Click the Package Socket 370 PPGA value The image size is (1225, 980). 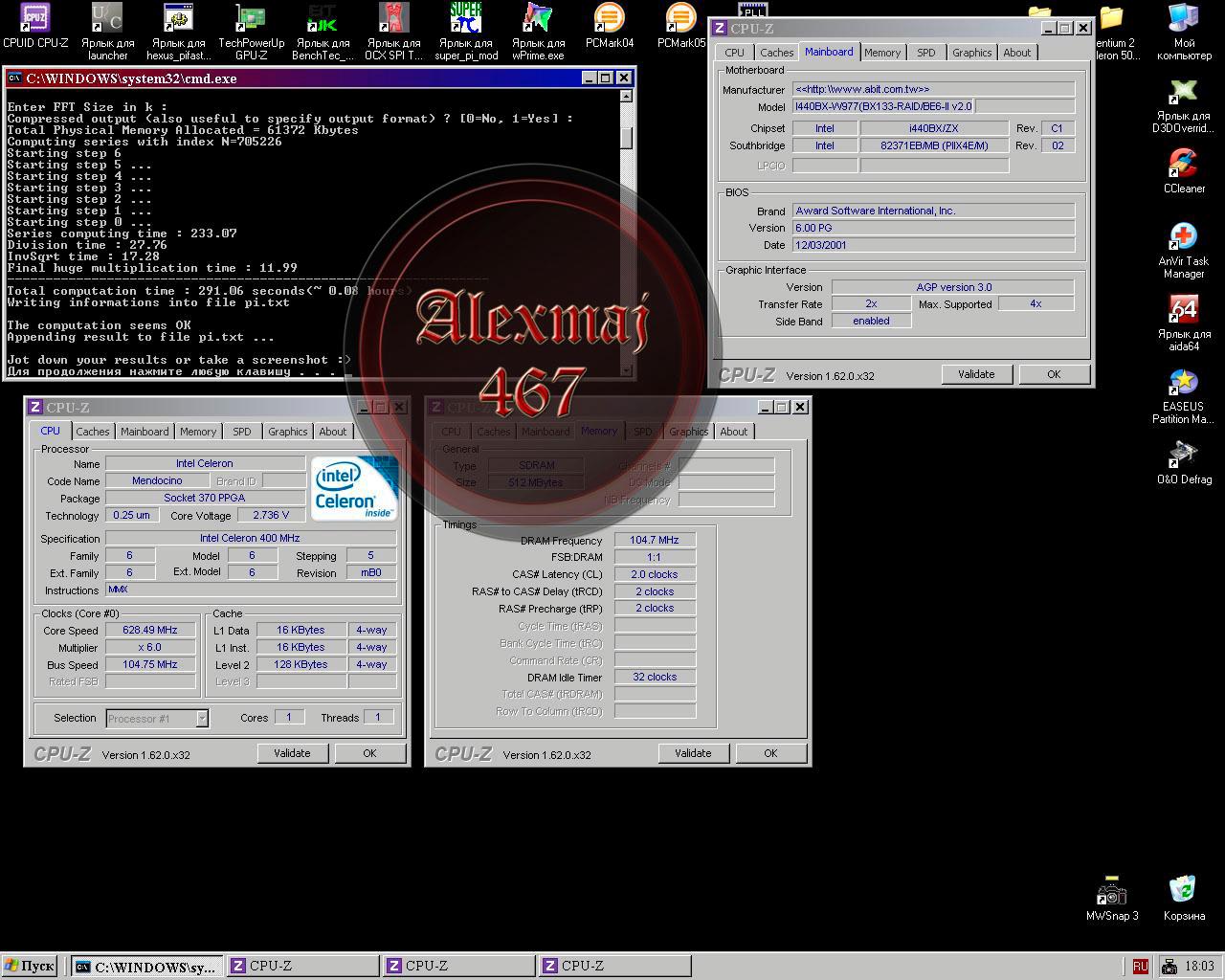tap(205, 498)
